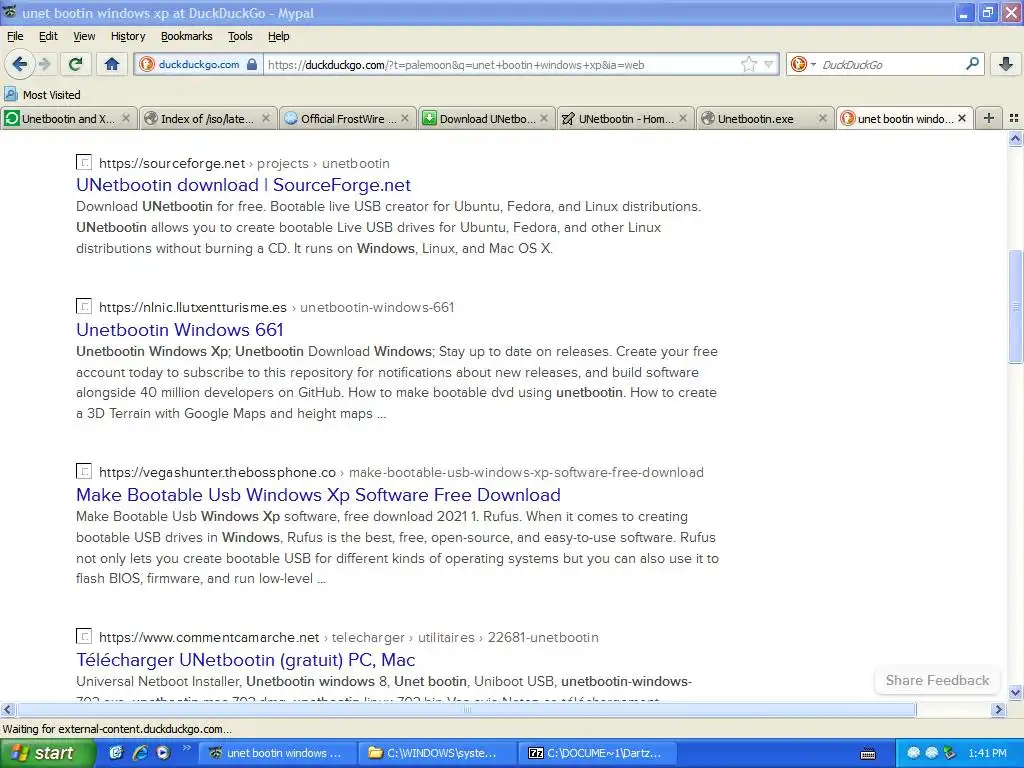Close the 'Unetbootin and X...' tab
This screenshot has width=1024, height=768.
[x=126, y=118]
